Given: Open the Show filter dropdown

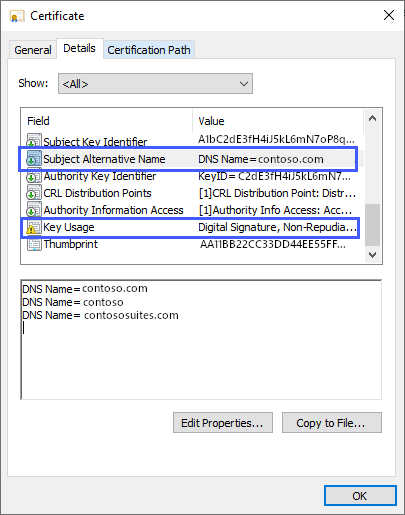Looking at the screenshot, I should (x=155, y=84).
